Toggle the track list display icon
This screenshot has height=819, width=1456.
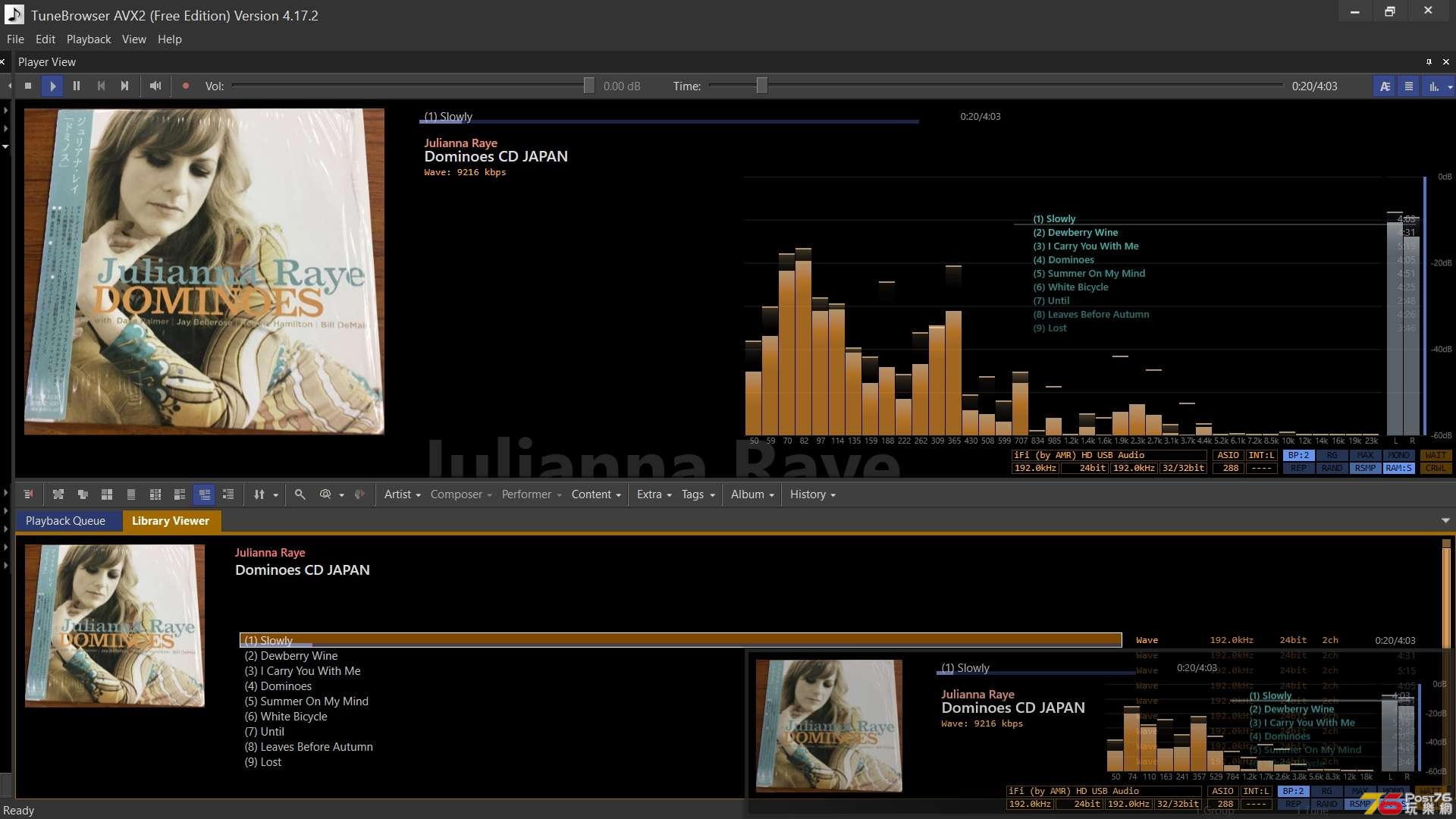coord(1409,86)
